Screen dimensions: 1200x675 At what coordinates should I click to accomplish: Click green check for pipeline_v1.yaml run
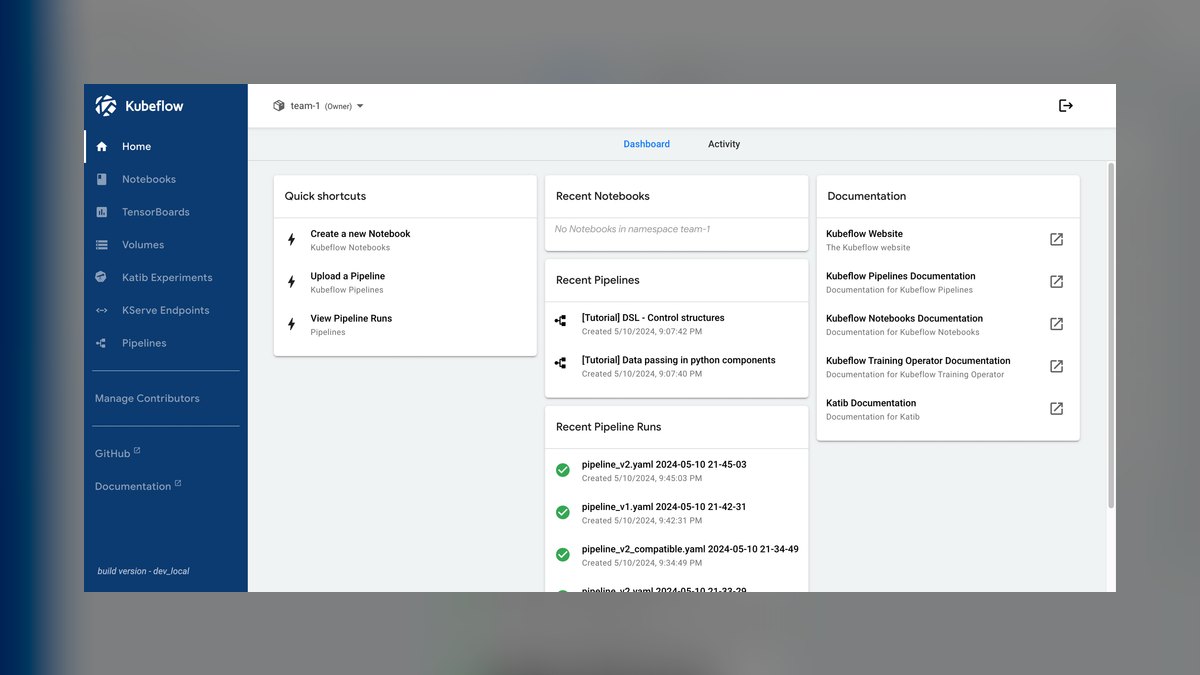563,512
